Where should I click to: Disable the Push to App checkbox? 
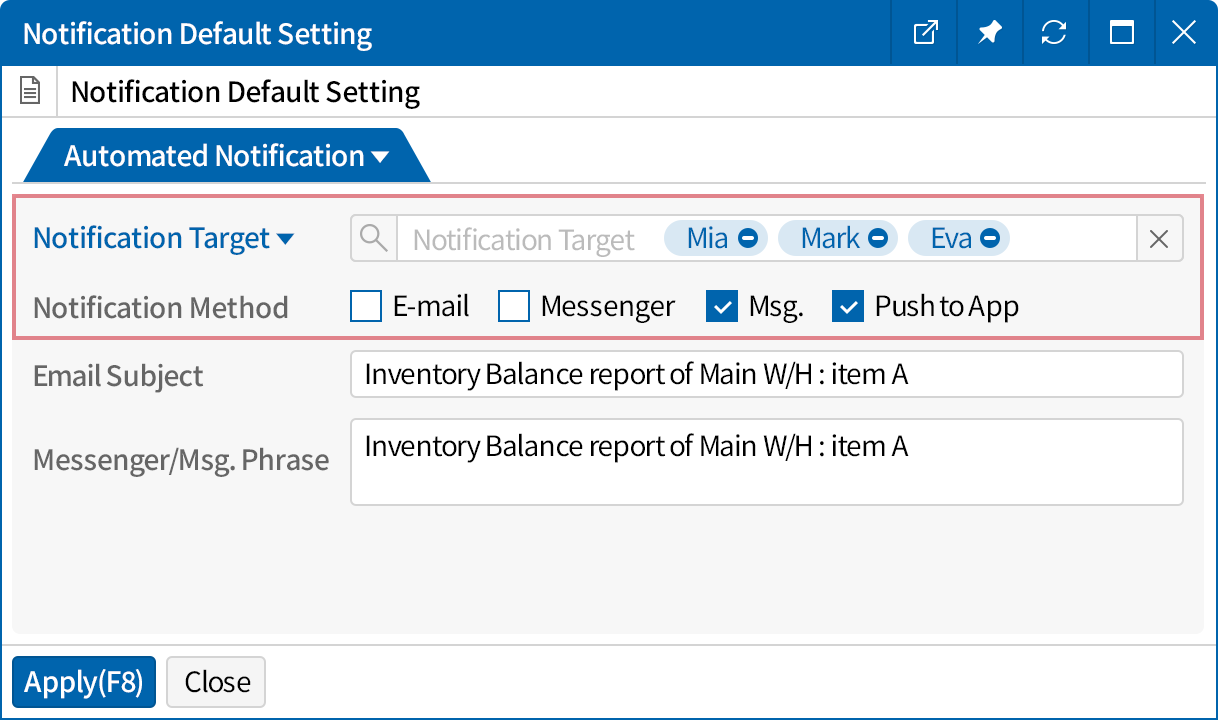point(848,307)
